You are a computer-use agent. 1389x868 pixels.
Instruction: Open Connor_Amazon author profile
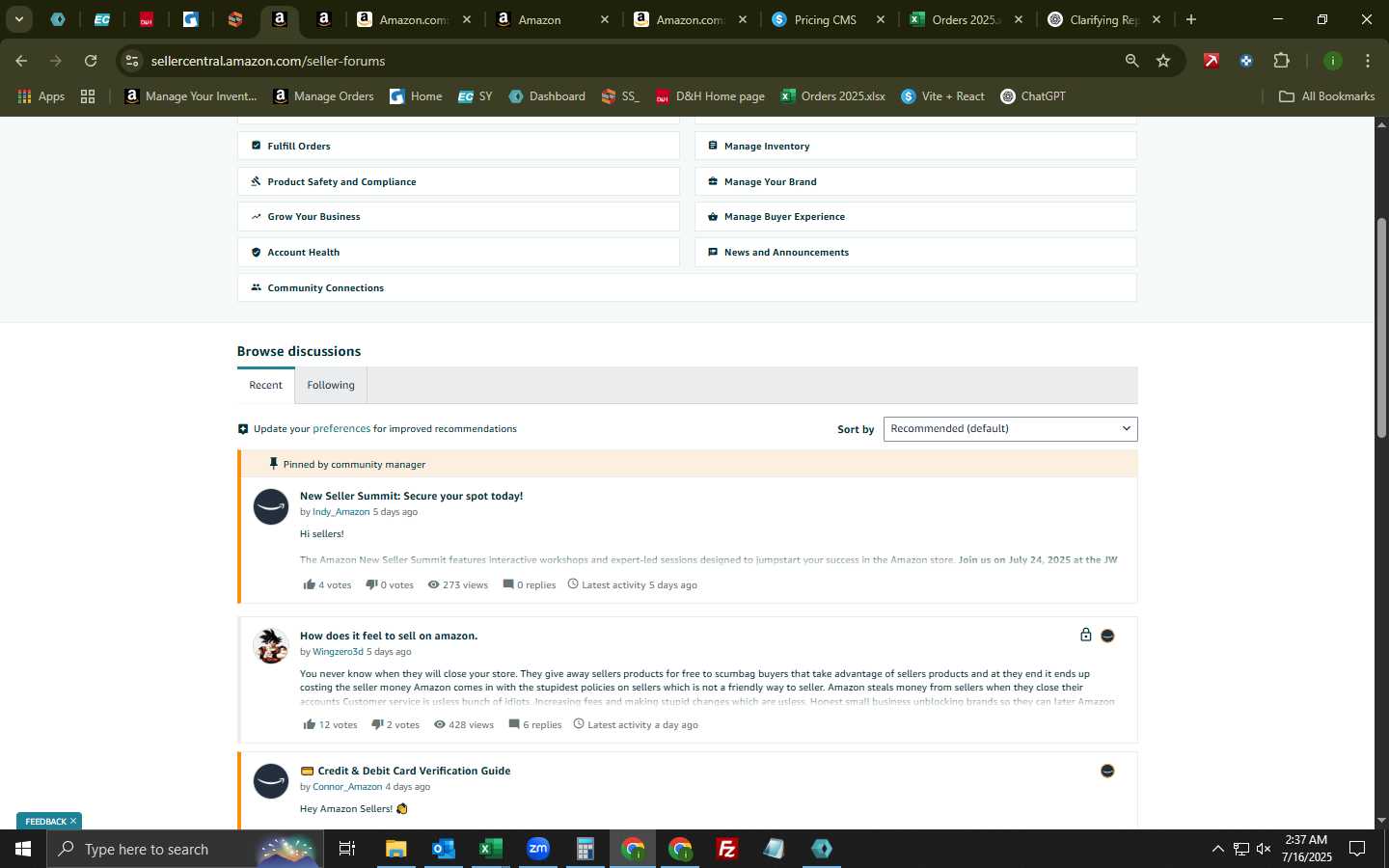pyautogui.click(x=347, y=787)
